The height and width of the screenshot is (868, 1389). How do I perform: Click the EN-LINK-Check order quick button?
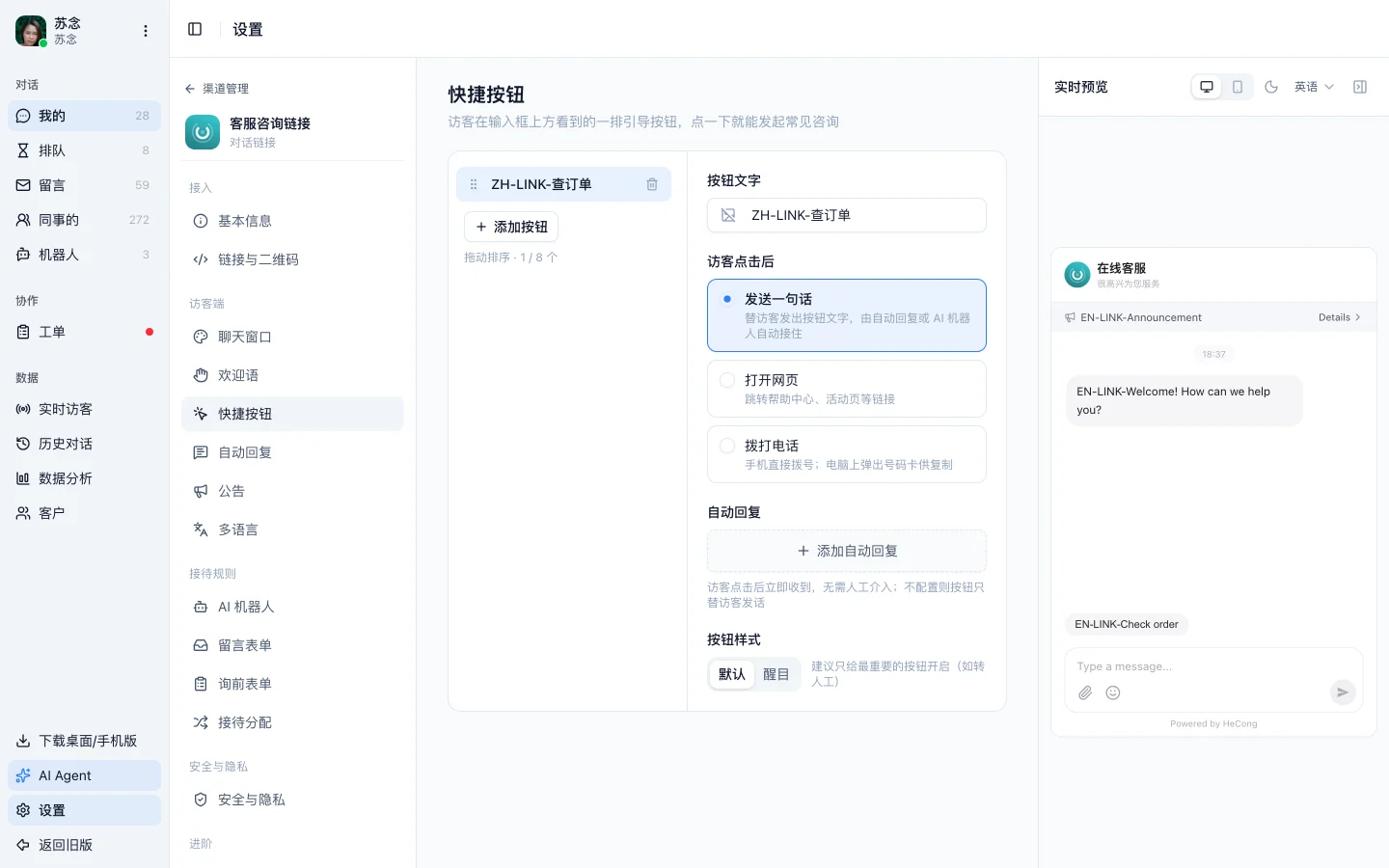click(x=1127, y=624)
